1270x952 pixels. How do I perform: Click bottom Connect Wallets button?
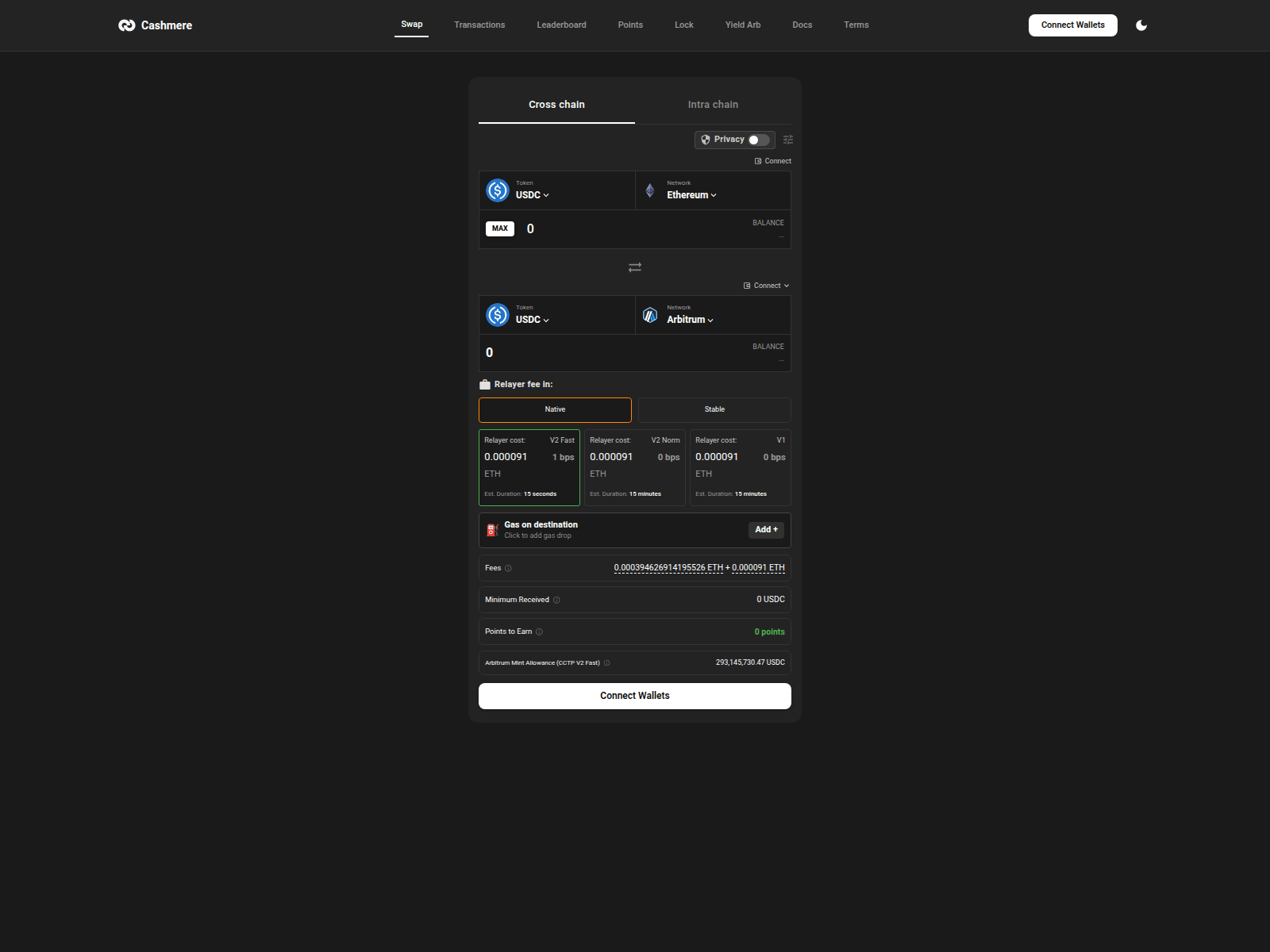click(x=635, y=696)
